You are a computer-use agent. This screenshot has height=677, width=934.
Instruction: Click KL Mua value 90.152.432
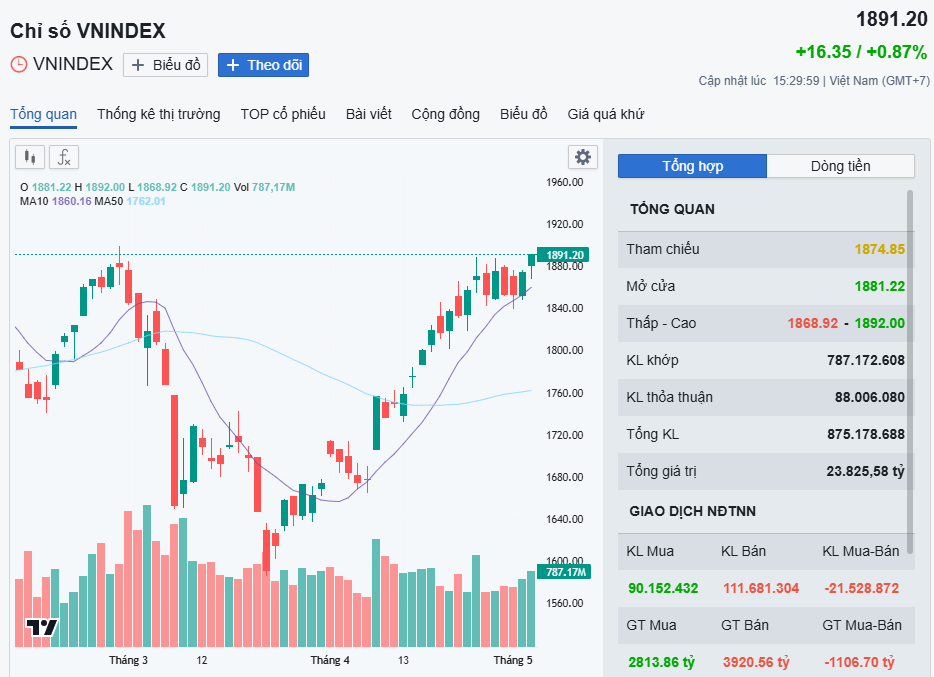tap(663, 588)
